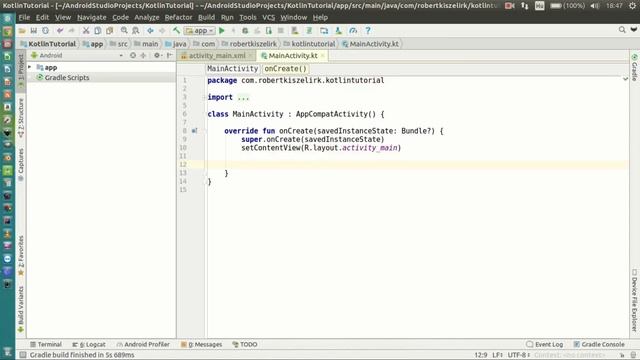Viewport: 640px width, 360px height.
Task: Navigate Back with the toolbar arrow
Action: (150, 31)
